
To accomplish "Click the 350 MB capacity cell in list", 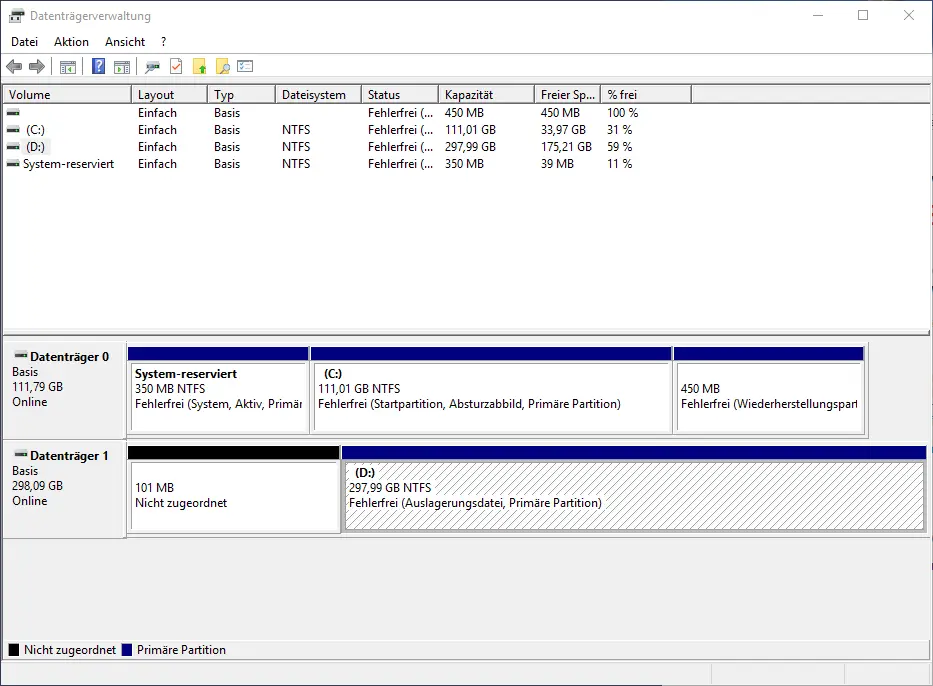I will tap(464, 164).
